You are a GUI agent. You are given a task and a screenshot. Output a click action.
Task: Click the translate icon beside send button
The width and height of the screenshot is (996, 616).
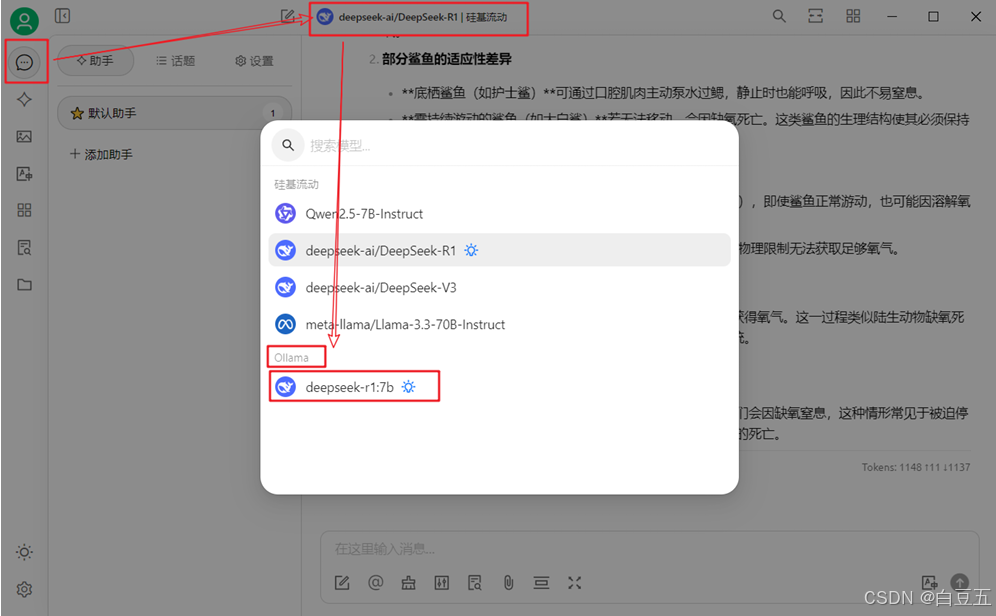(x=929, y=582)
